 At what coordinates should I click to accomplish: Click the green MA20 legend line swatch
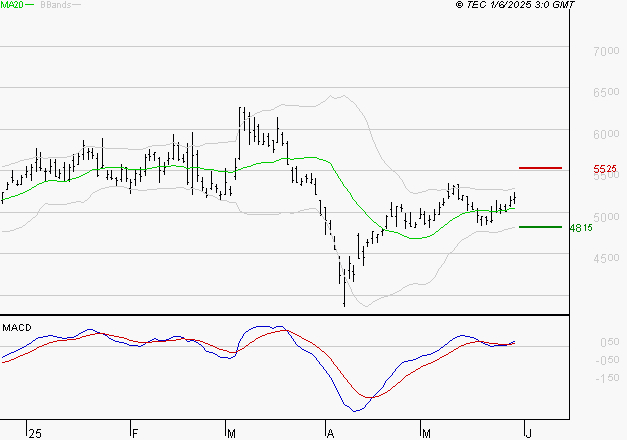[x=29, y=6]
